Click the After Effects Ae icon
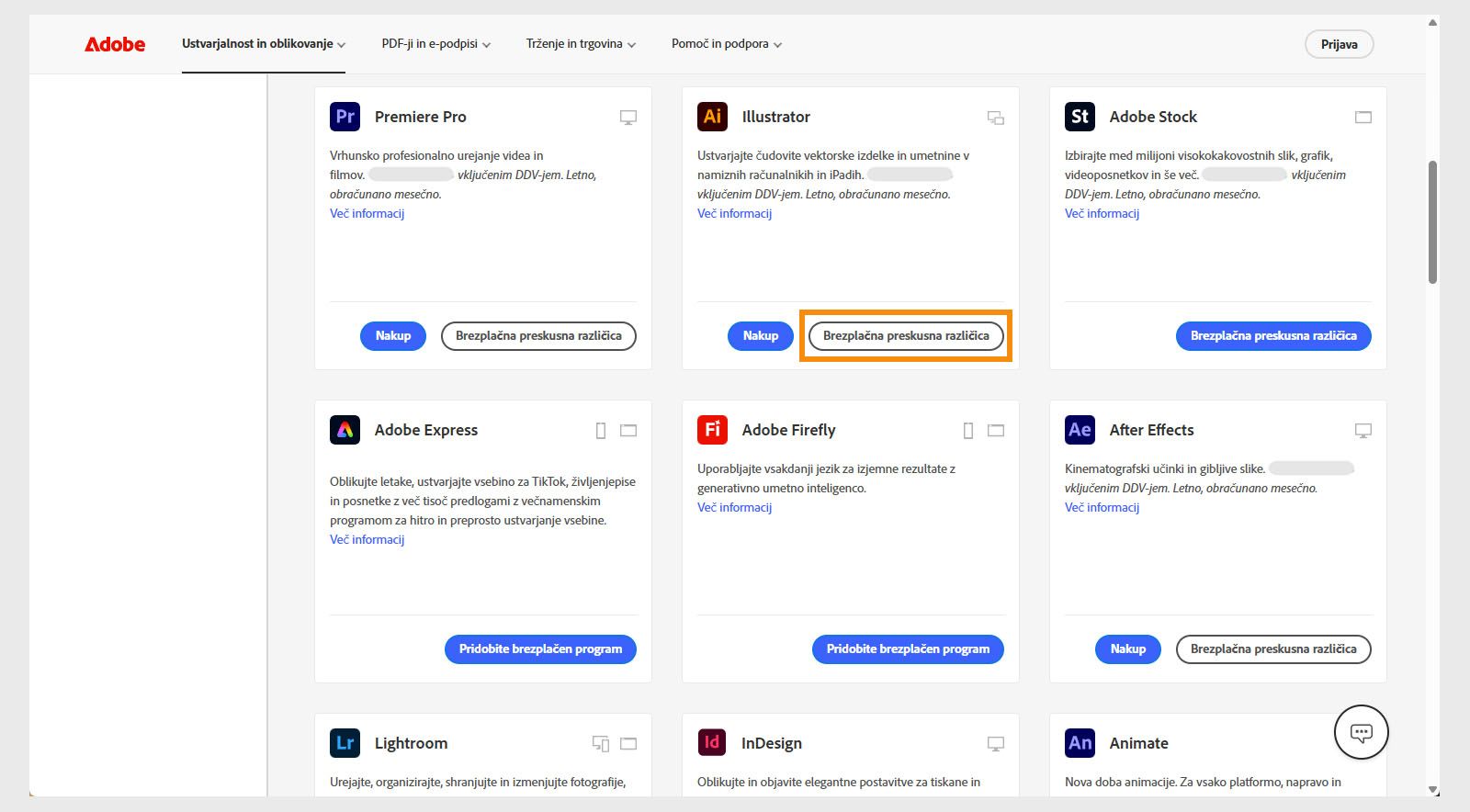Image resolution: width=1470 pixels, height=812 pixels. point(1080,430)
